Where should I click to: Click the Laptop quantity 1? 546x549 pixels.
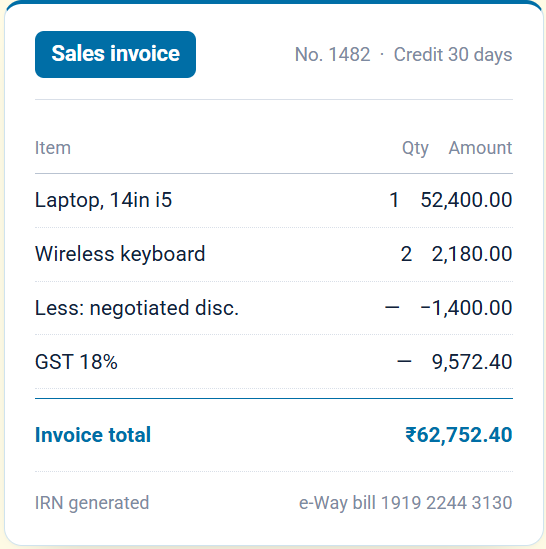[394, 200]
